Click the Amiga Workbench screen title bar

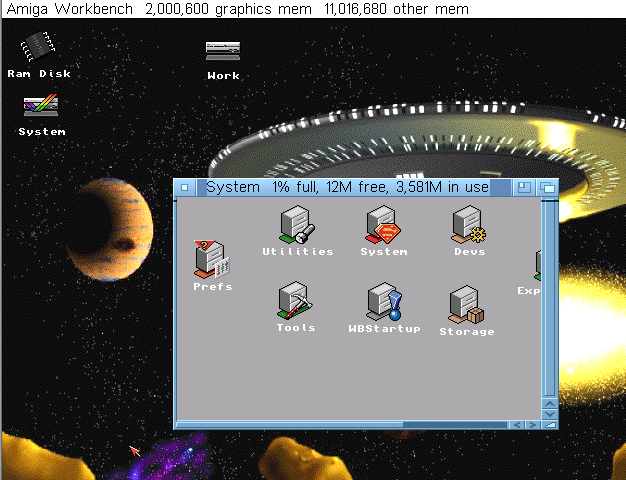coord(313,9)
